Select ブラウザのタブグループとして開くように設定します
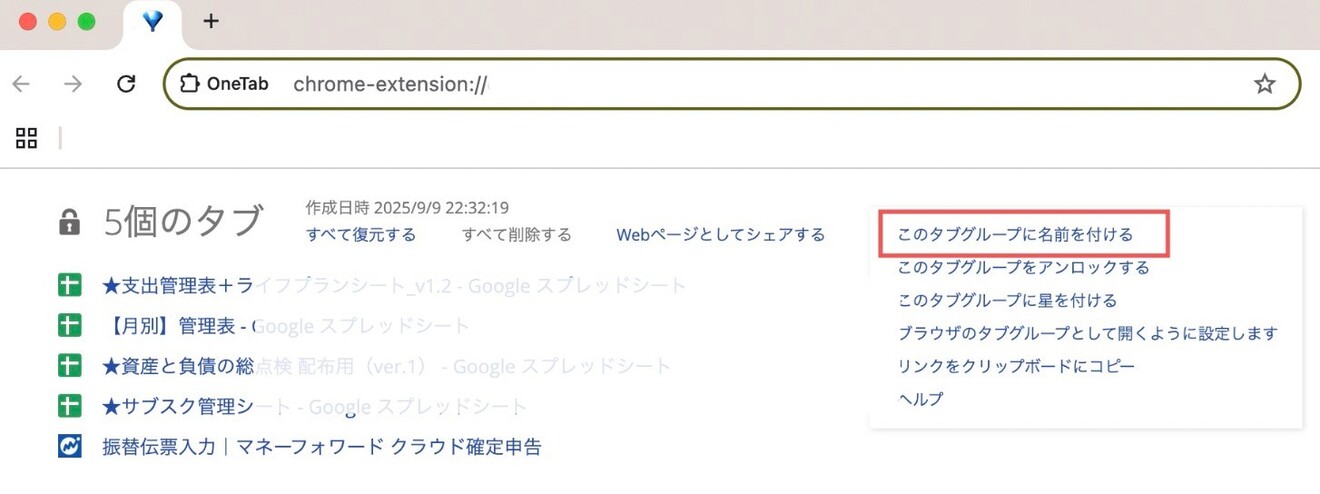This screenshot has width=1320, height=494. coord(1087,334)
